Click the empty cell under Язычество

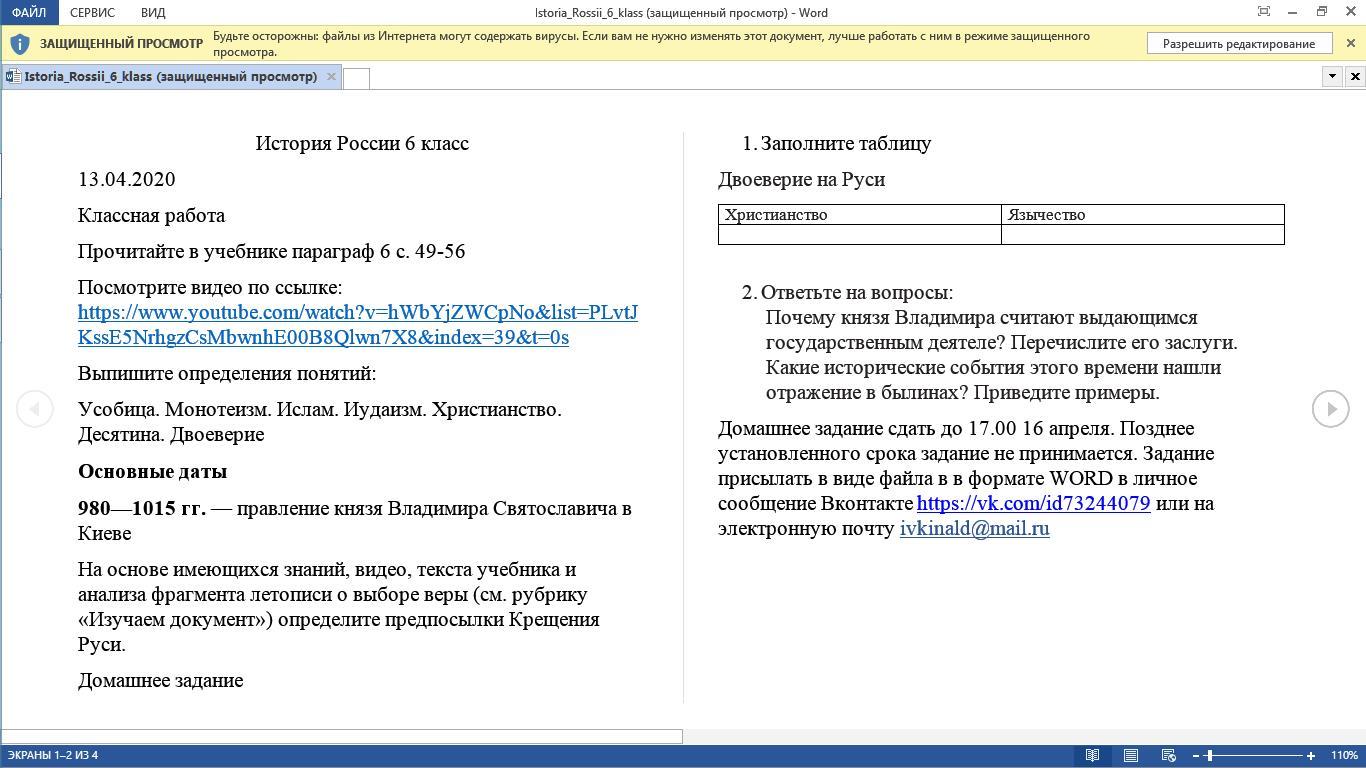click(x=1143, y=234)
